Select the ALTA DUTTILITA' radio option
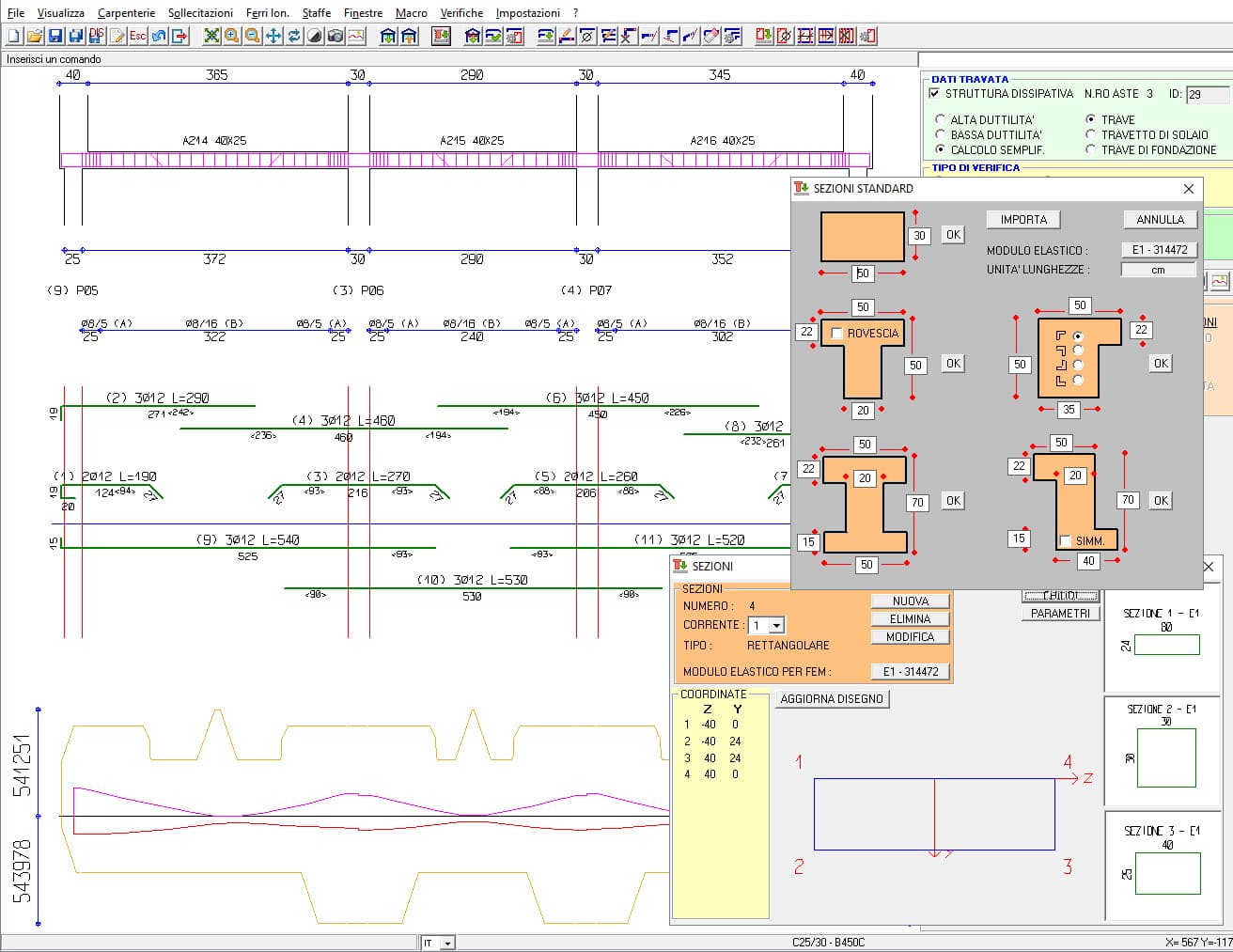 tap(941, 120)
